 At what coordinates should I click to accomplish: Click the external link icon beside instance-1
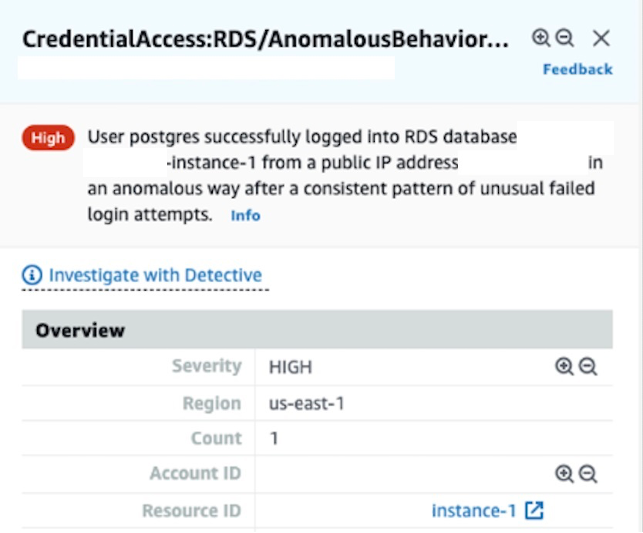pos(535,511)
